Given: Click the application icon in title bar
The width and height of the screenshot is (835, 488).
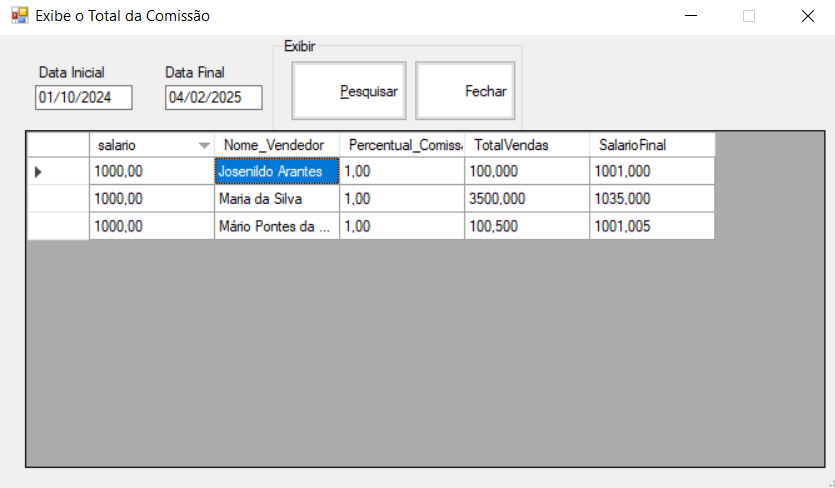Looking at the screenshot, I should tap(19, 16).
